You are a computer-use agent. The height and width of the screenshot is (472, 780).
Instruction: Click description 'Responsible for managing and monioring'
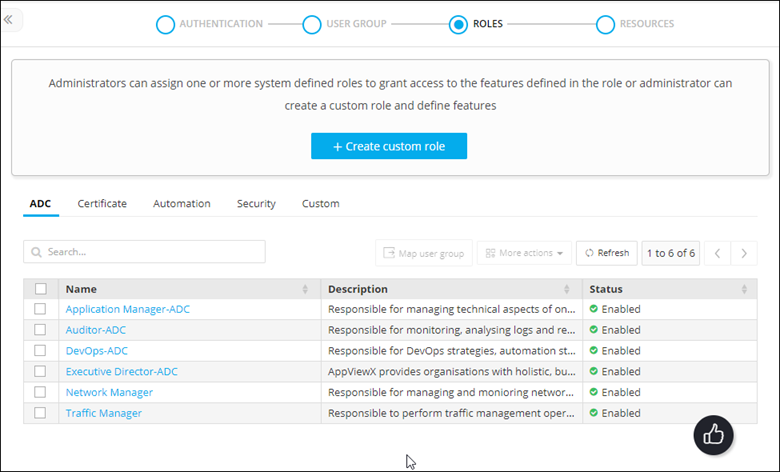451,392
